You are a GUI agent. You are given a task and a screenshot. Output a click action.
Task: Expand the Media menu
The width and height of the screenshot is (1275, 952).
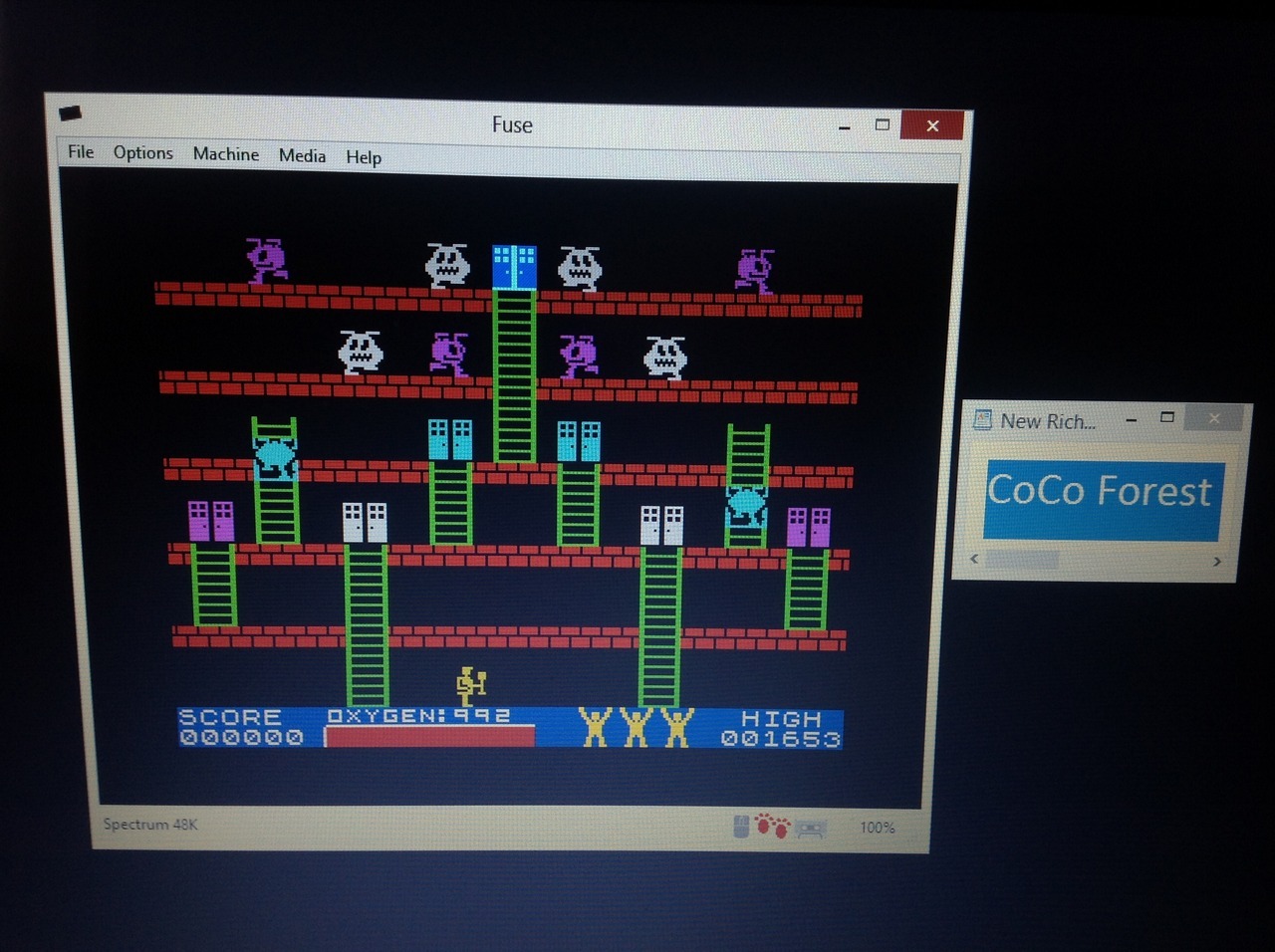point(302,155)
